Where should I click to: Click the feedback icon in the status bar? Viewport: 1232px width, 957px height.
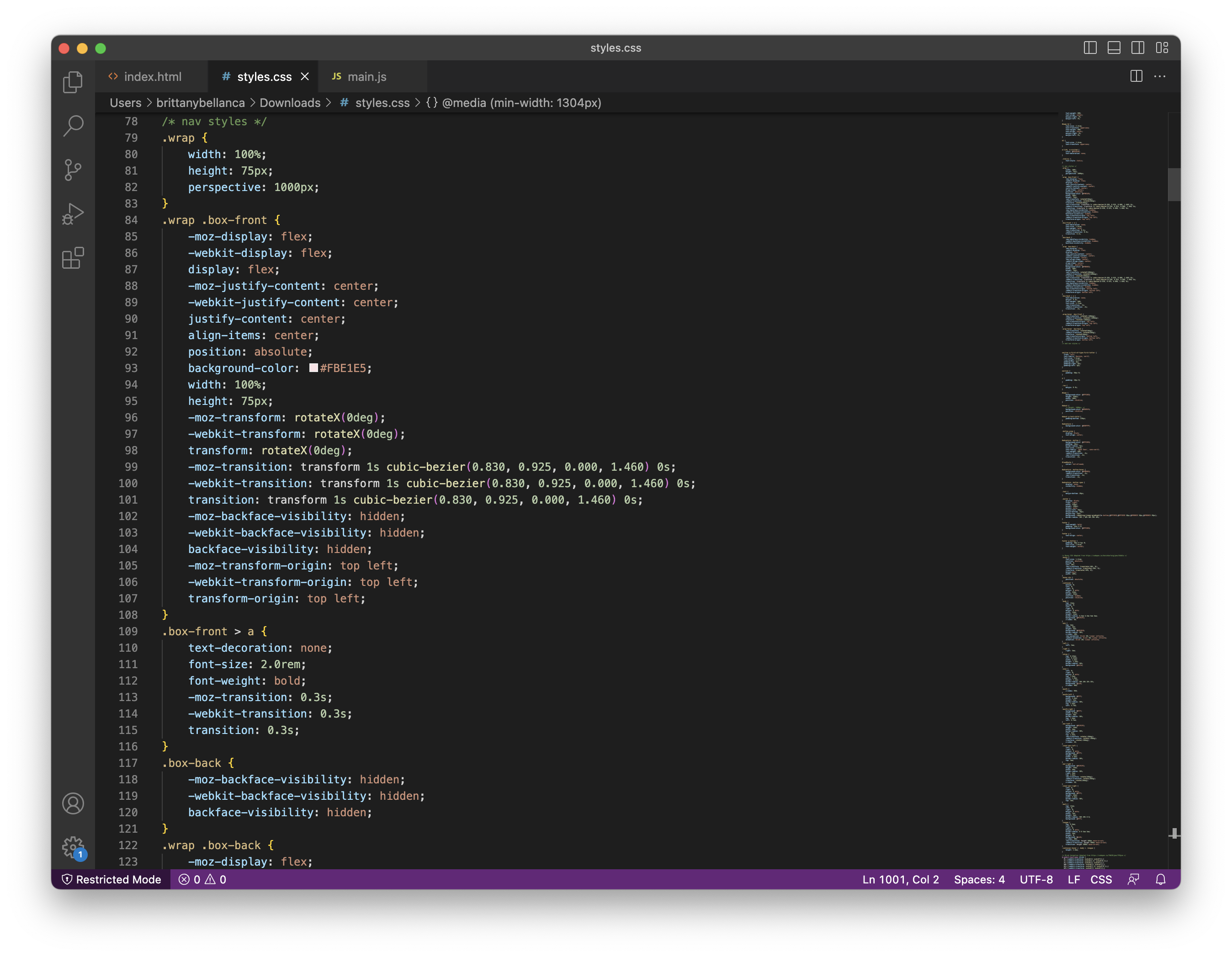[1133, 879]
